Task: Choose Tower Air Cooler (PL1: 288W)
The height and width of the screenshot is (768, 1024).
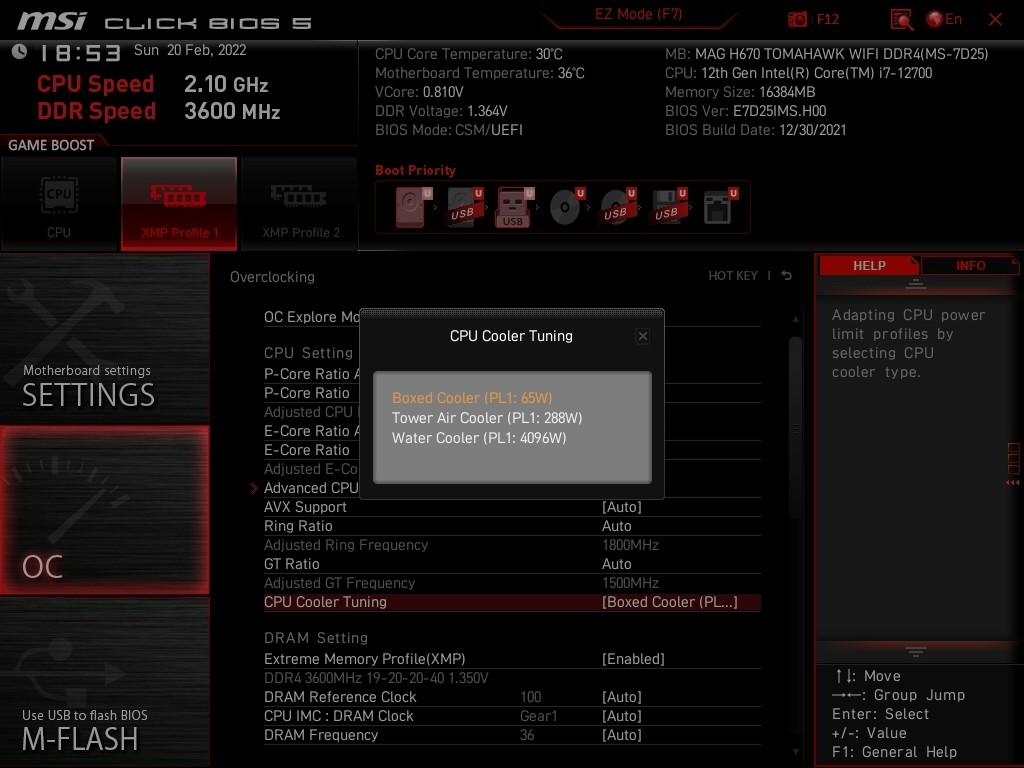Action: coord(487,418)
